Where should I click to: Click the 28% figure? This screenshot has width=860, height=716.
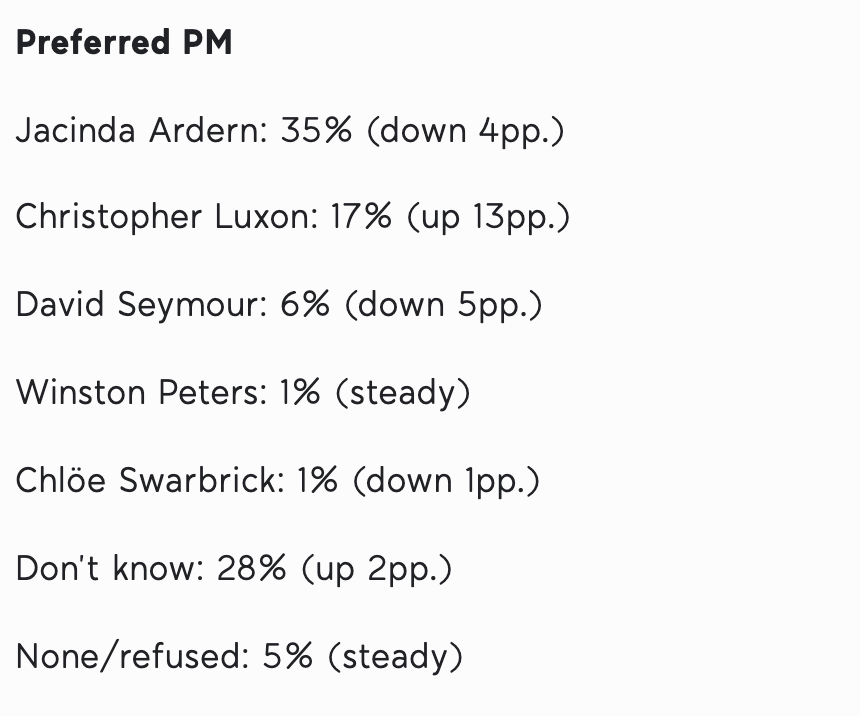(251, 568)
